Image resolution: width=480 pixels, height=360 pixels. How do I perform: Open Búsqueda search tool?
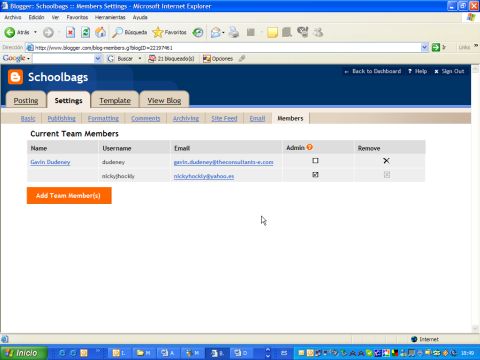[x=129, y=32]
